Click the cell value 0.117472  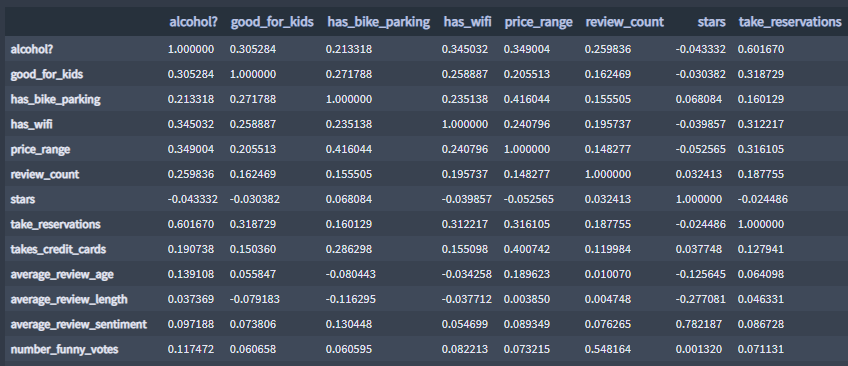pos(191,349)
